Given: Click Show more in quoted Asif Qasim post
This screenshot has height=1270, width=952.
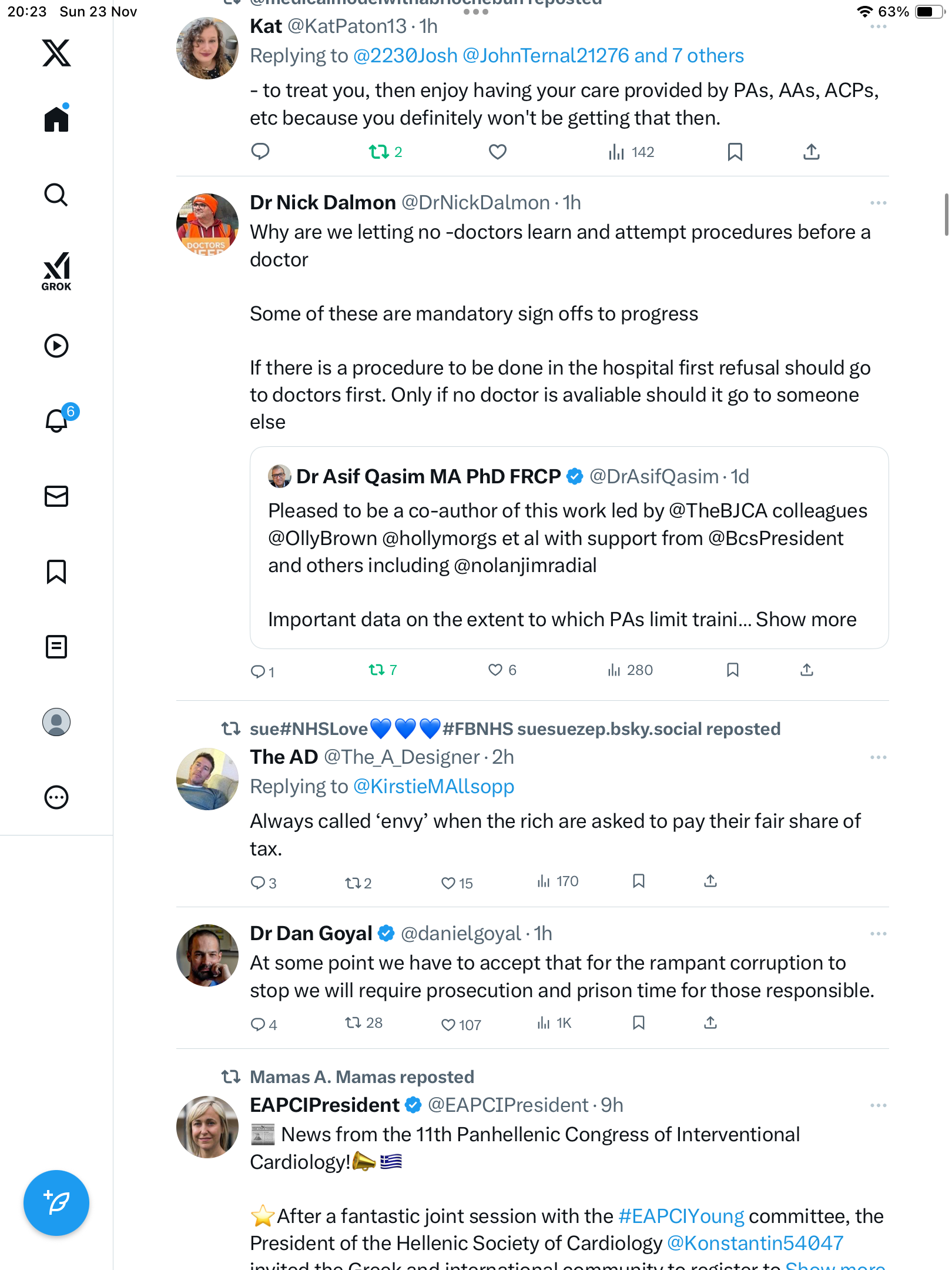Looking at the screenshot, I should [806, 620].
